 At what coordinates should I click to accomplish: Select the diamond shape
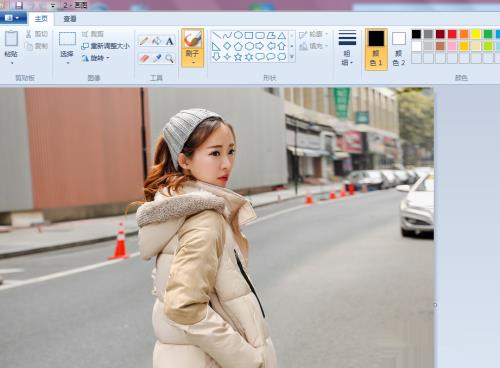[x=227, y=46]
